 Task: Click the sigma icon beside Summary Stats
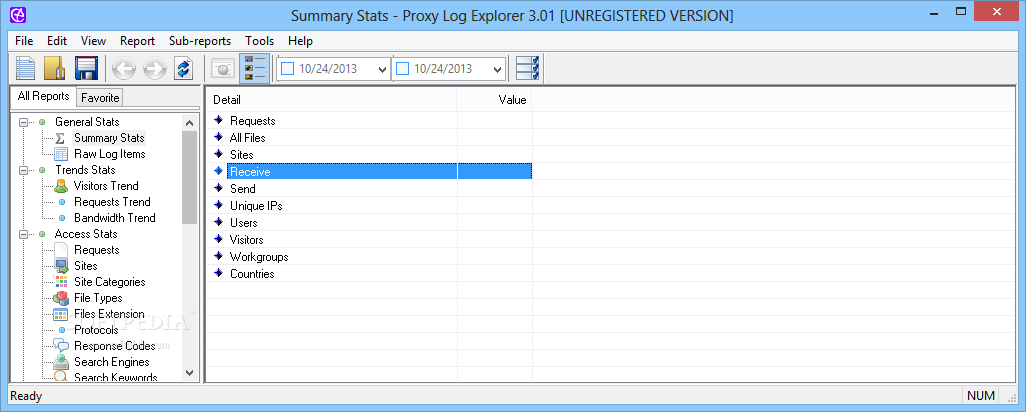[x=60, y=138]
